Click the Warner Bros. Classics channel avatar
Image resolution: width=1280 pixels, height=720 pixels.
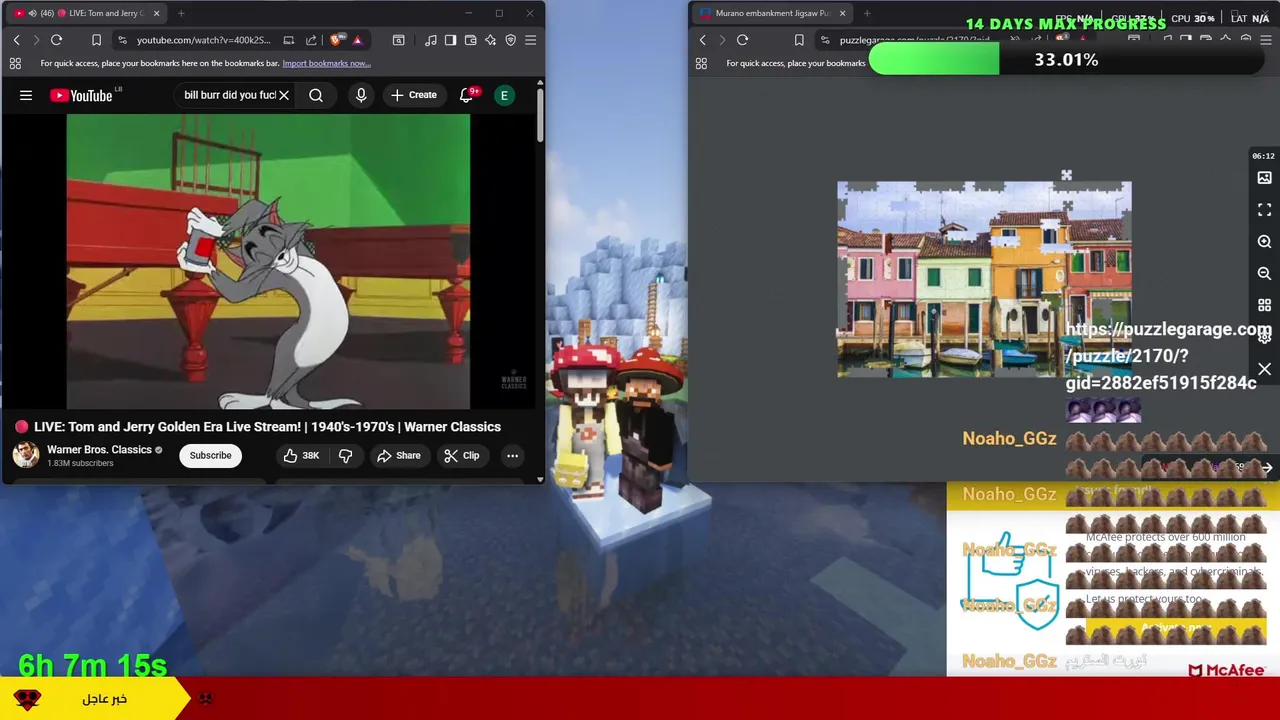click(x=26, y=455)
